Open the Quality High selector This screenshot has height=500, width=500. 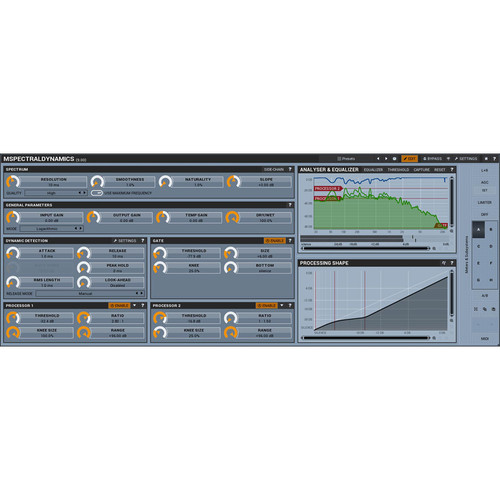point(56,193)
